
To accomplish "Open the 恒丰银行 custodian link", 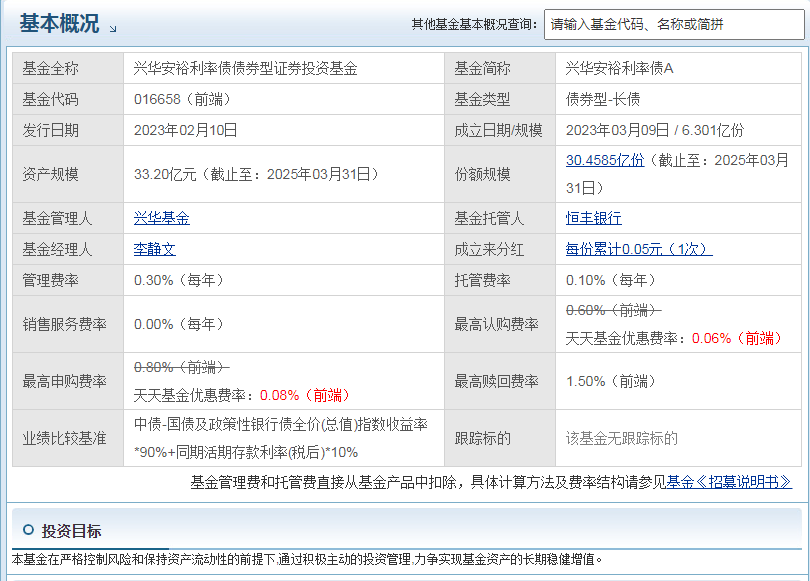I will 594,218.
